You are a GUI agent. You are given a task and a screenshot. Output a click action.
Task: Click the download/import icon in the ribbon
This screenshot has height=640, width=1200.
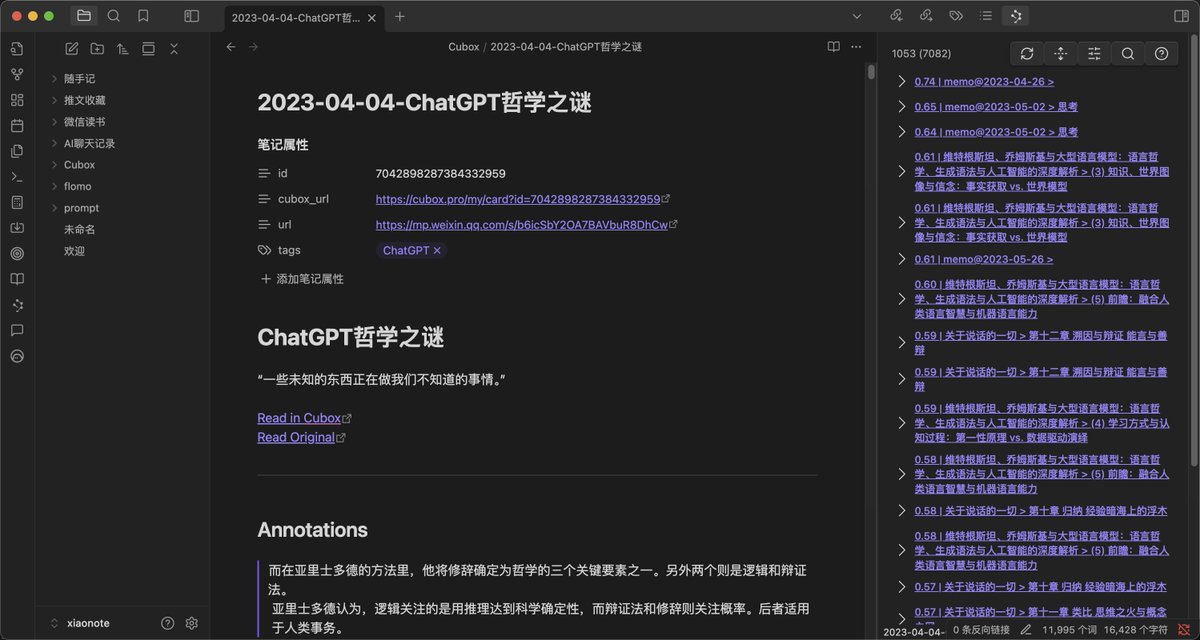[17, 228]
